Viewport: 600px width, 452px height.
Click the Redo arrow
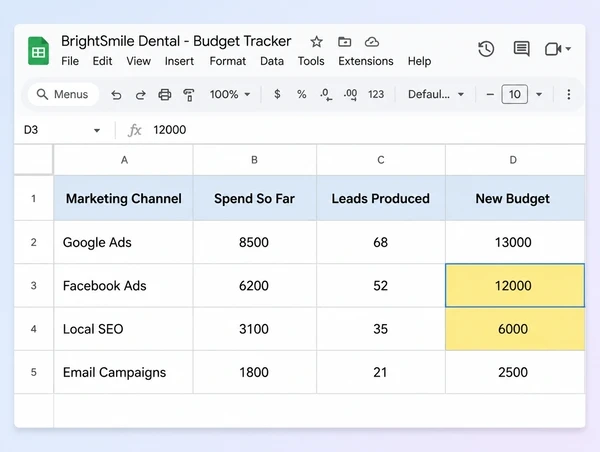140,95
